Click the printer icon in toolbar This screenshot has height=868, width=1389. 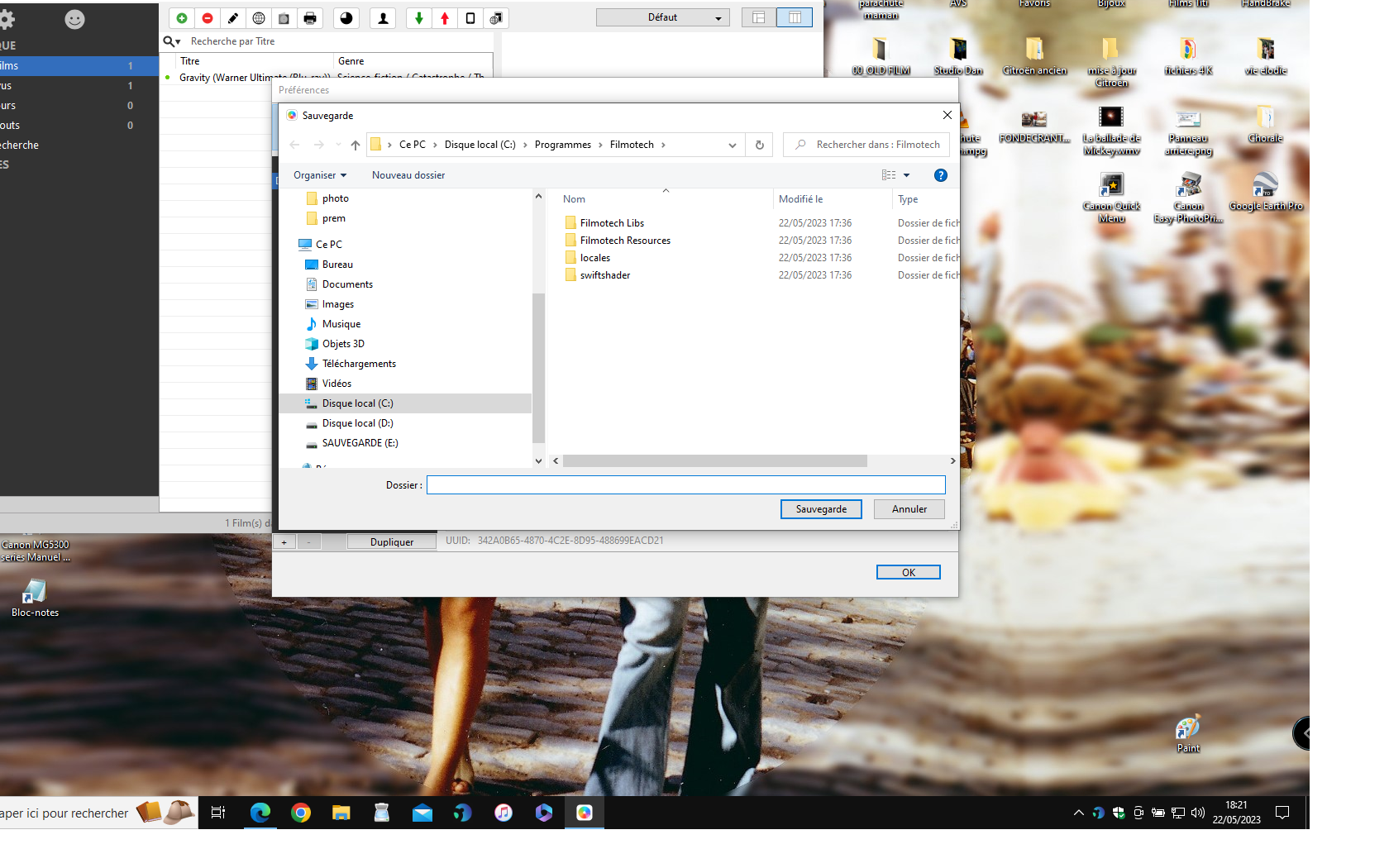coord(310,18)
